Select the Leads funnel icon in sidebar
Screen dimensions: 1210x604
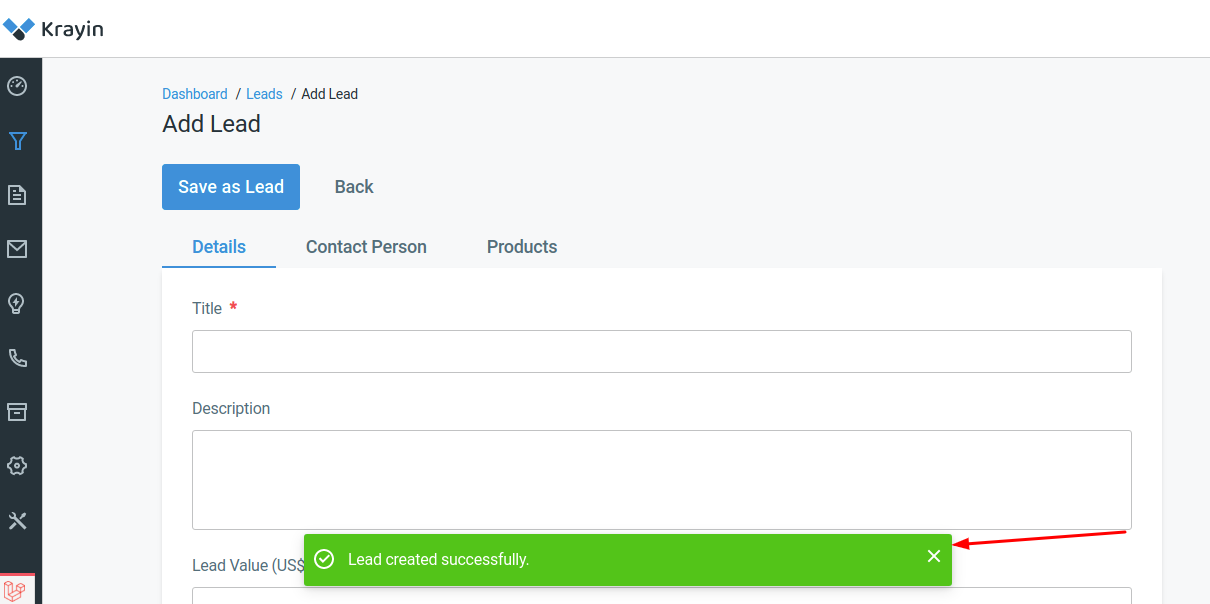click(18, 141)
